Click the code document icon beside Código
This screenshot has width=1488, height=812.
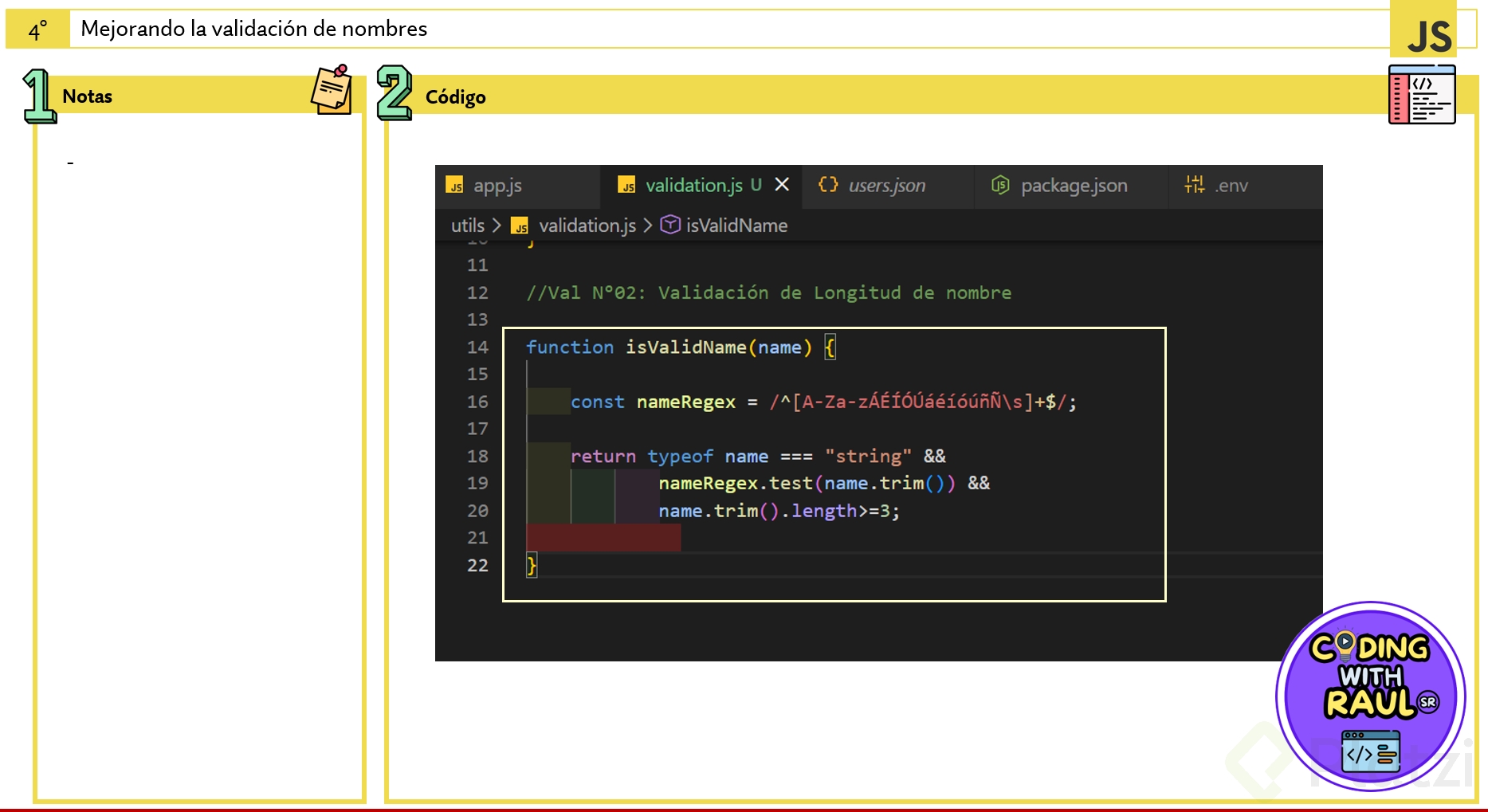1422,95
